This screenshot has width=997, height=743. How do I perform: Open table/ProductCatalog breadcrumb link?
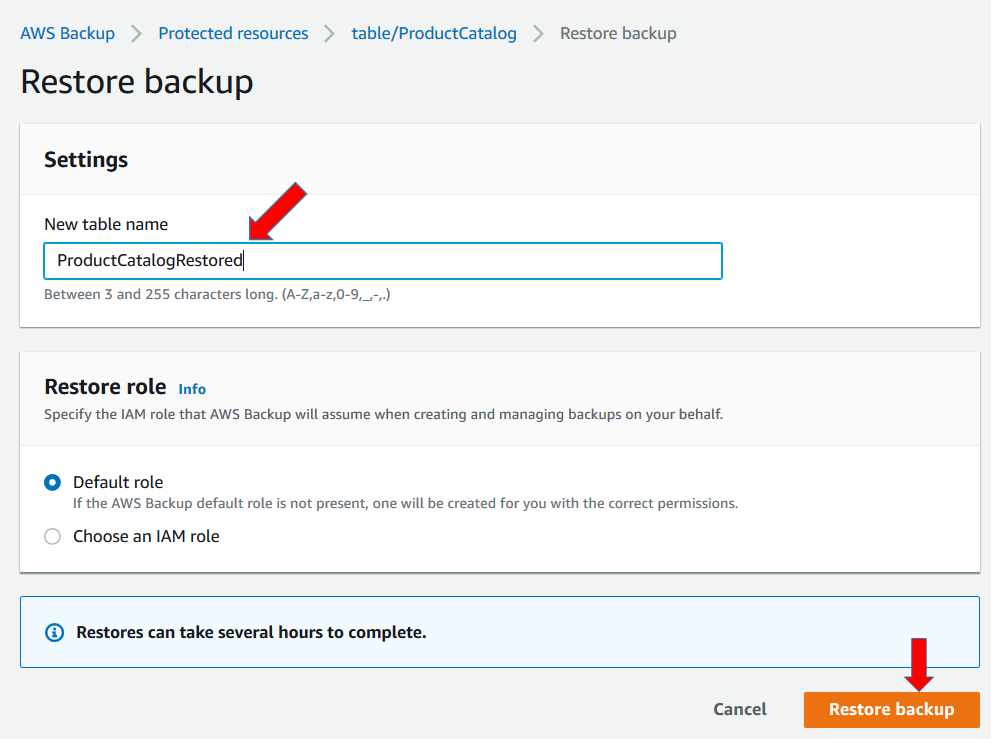coord(434,33)
